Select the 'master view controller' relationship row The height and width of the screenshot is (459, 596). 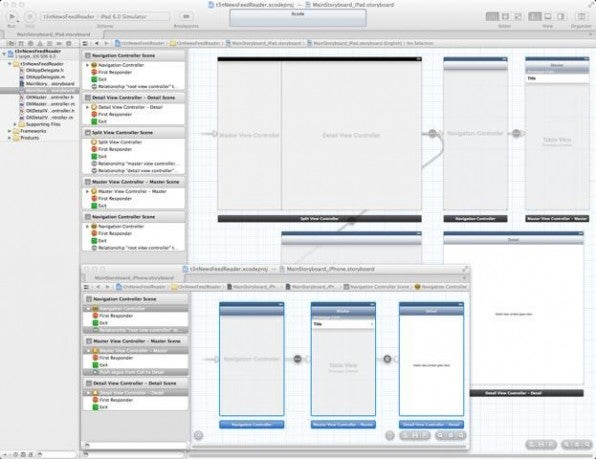pos(135,164)
